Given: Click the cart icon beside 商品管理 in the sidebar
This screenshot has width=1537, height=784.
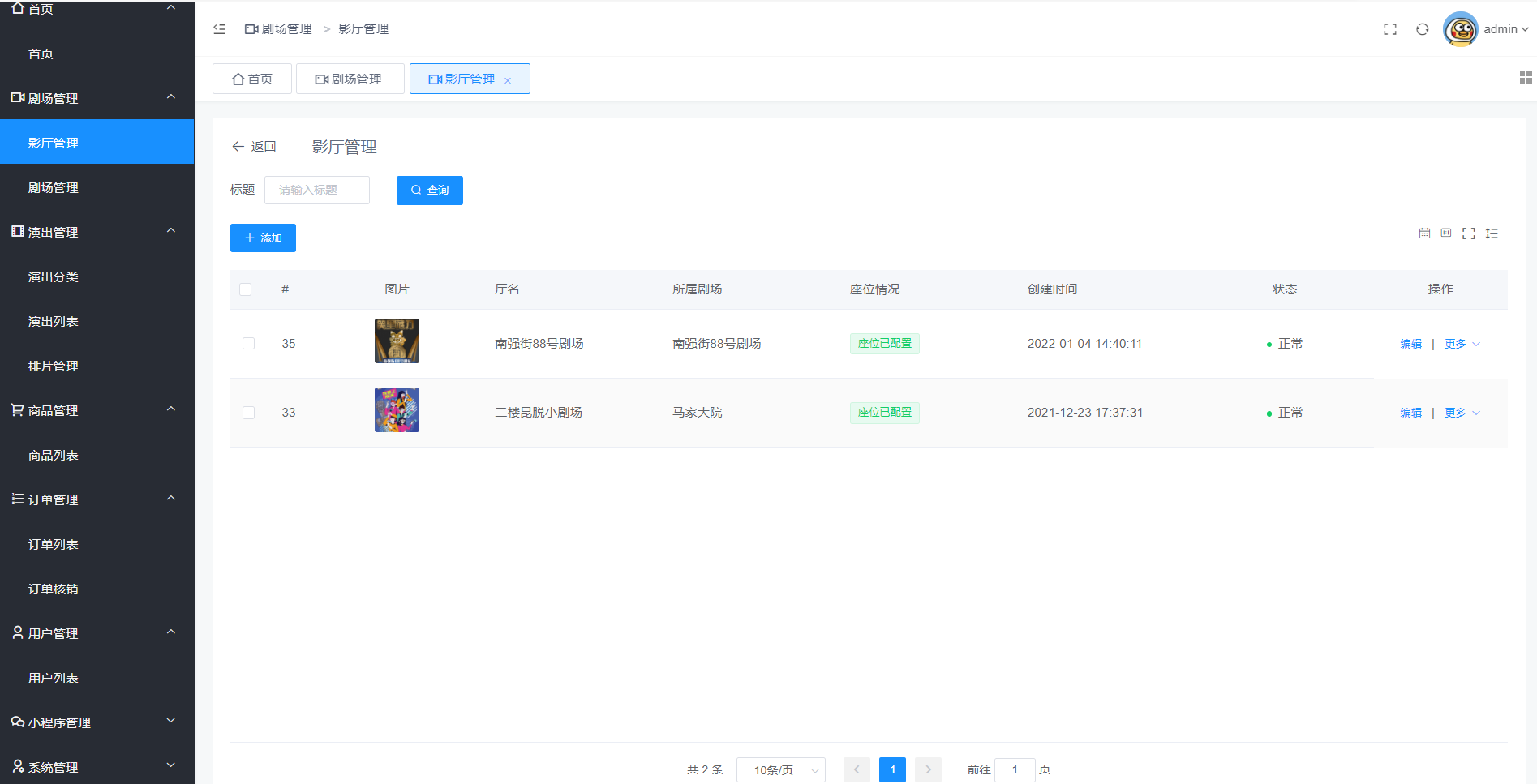Looking at the screenshot, I should [18, 409].
